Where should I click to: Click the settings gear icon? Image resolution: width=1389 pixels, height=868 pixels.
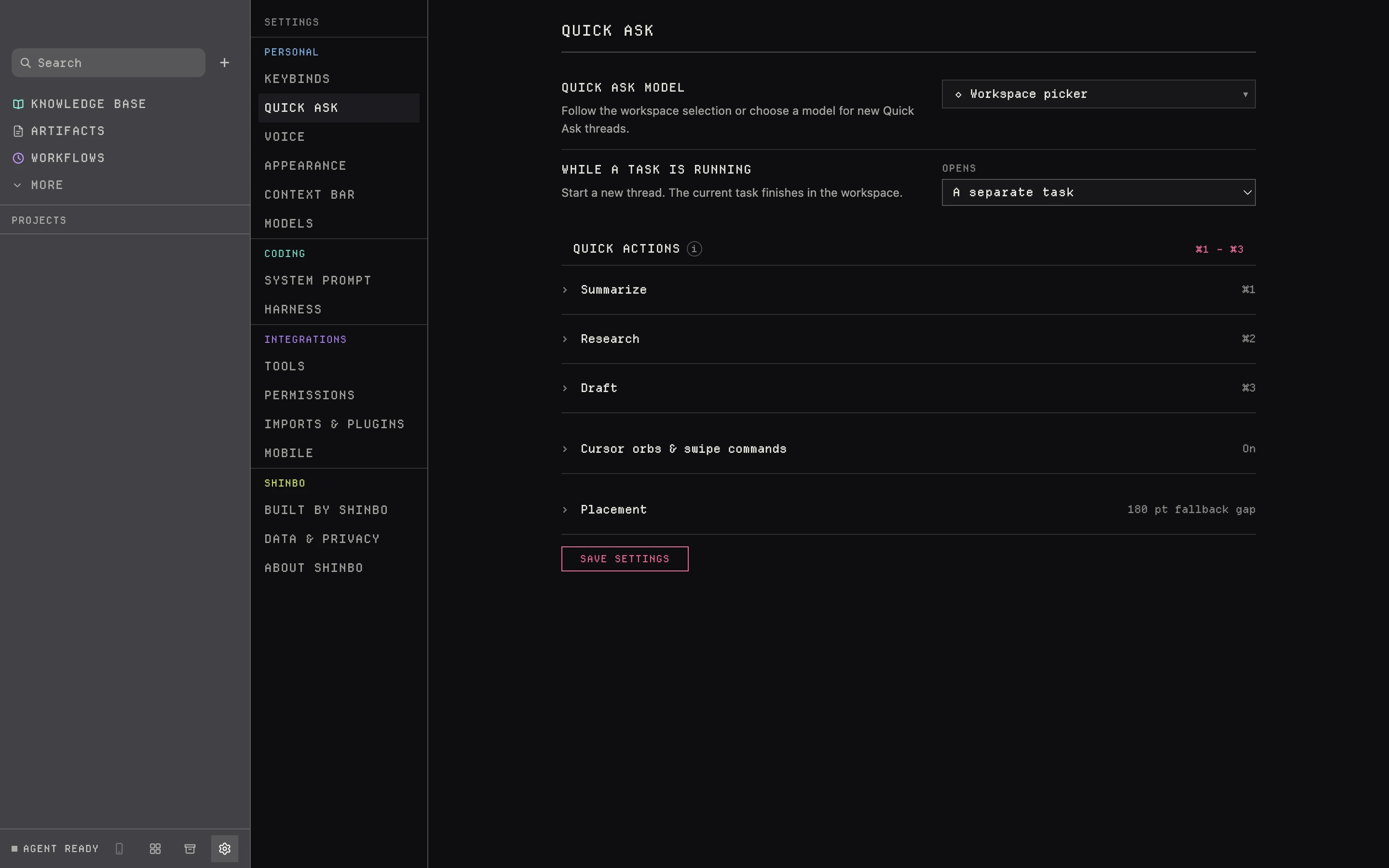point(224,849)
